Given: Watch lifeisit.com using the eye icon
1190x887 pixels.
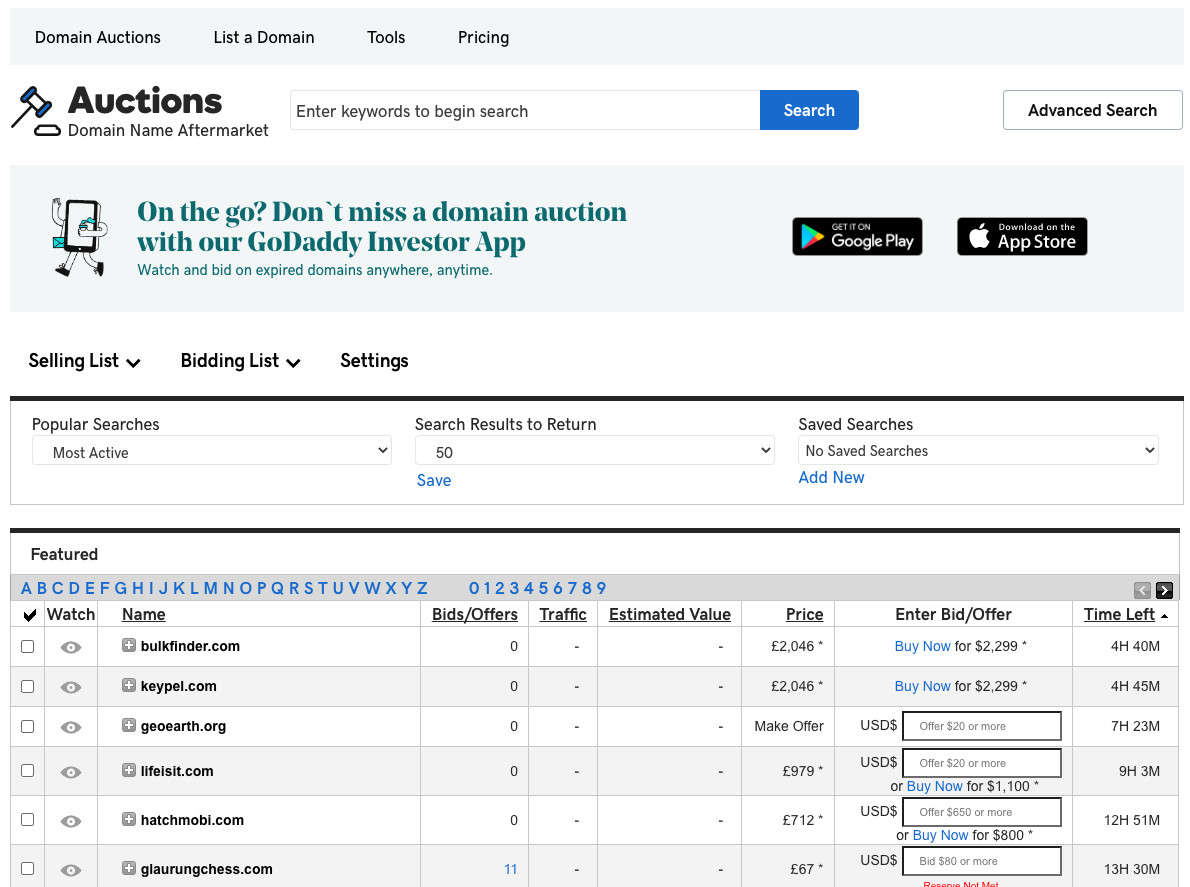Looking at the screenshot, I should pyautogui.click(x=71, y=772).
